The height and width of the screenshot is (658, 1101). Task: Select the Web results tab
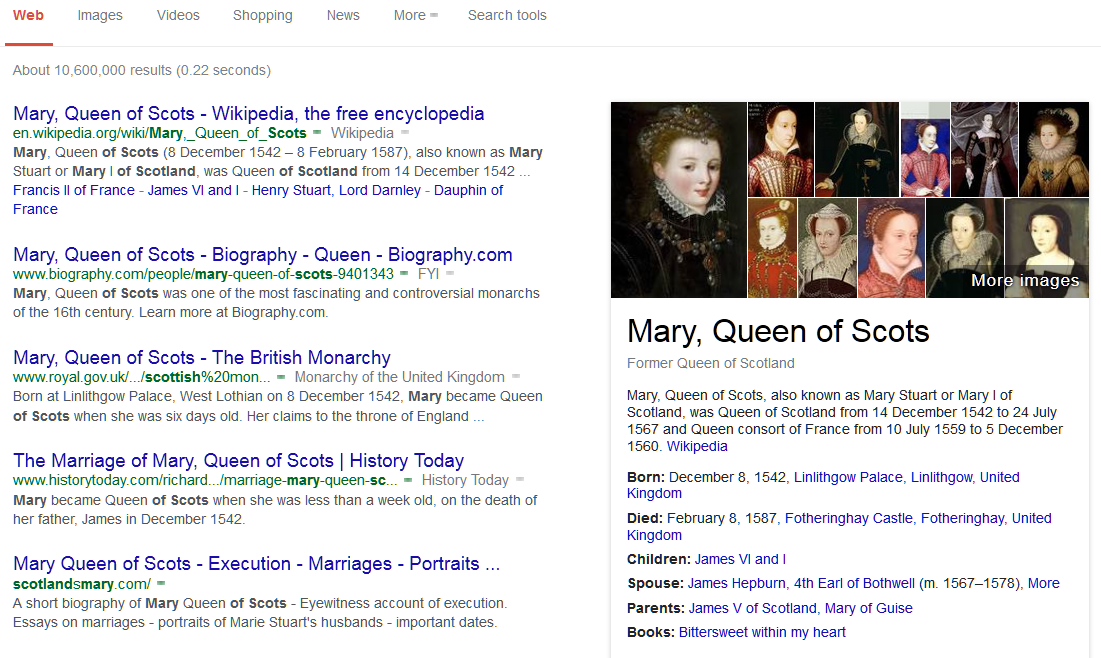click(x=28, y=15)
